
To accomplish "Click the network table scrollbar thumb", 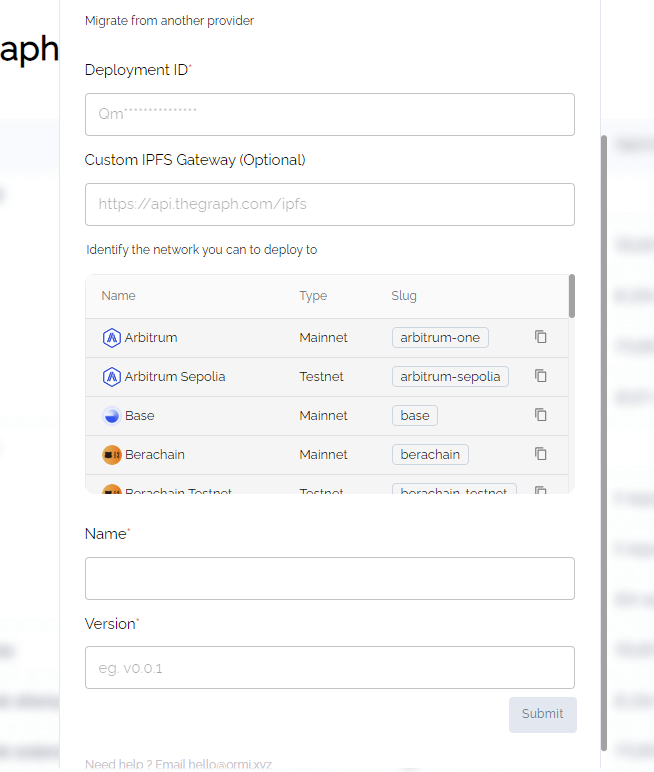I will [572, 296].
